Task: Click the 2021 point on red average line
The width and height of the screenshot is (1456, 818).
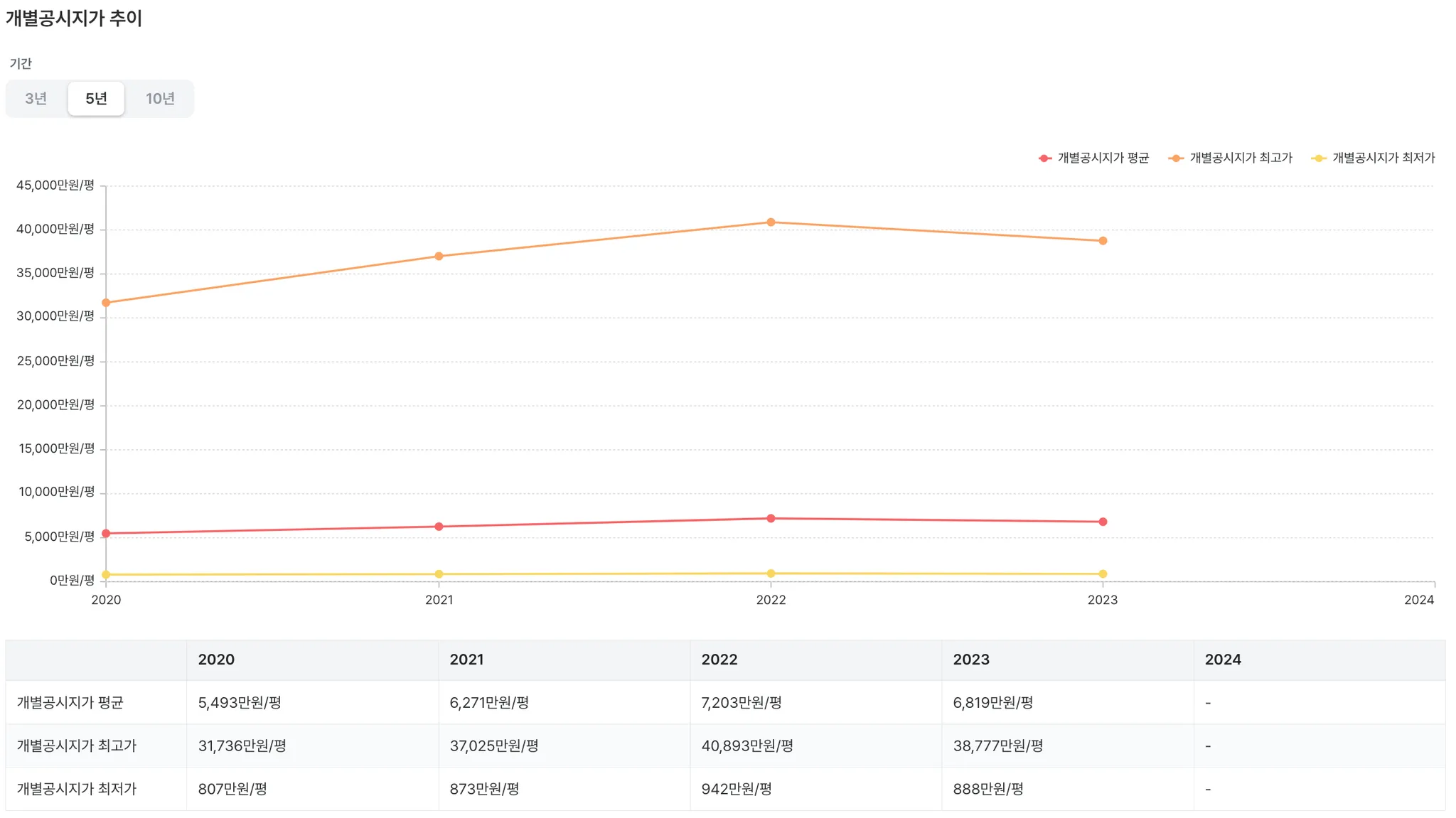Action: point(439,527)
